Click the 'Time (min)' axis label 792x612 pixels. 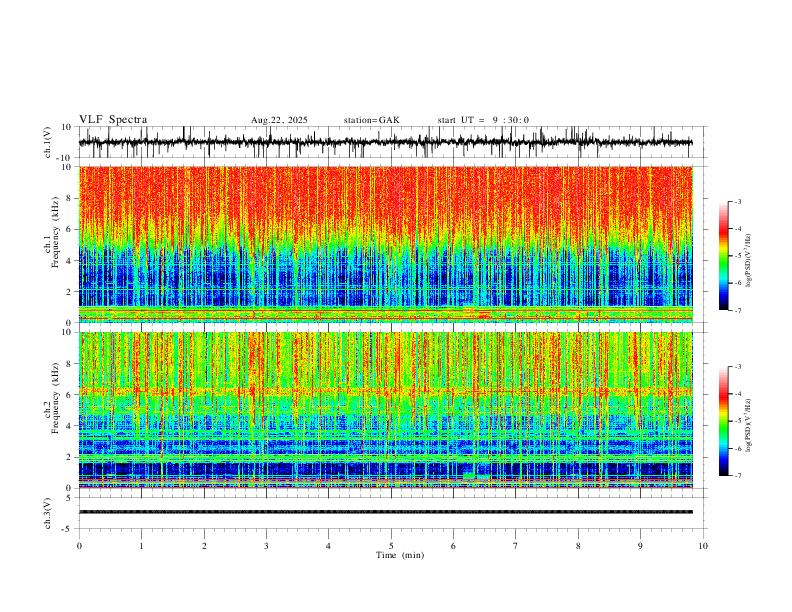click(400, 555)
